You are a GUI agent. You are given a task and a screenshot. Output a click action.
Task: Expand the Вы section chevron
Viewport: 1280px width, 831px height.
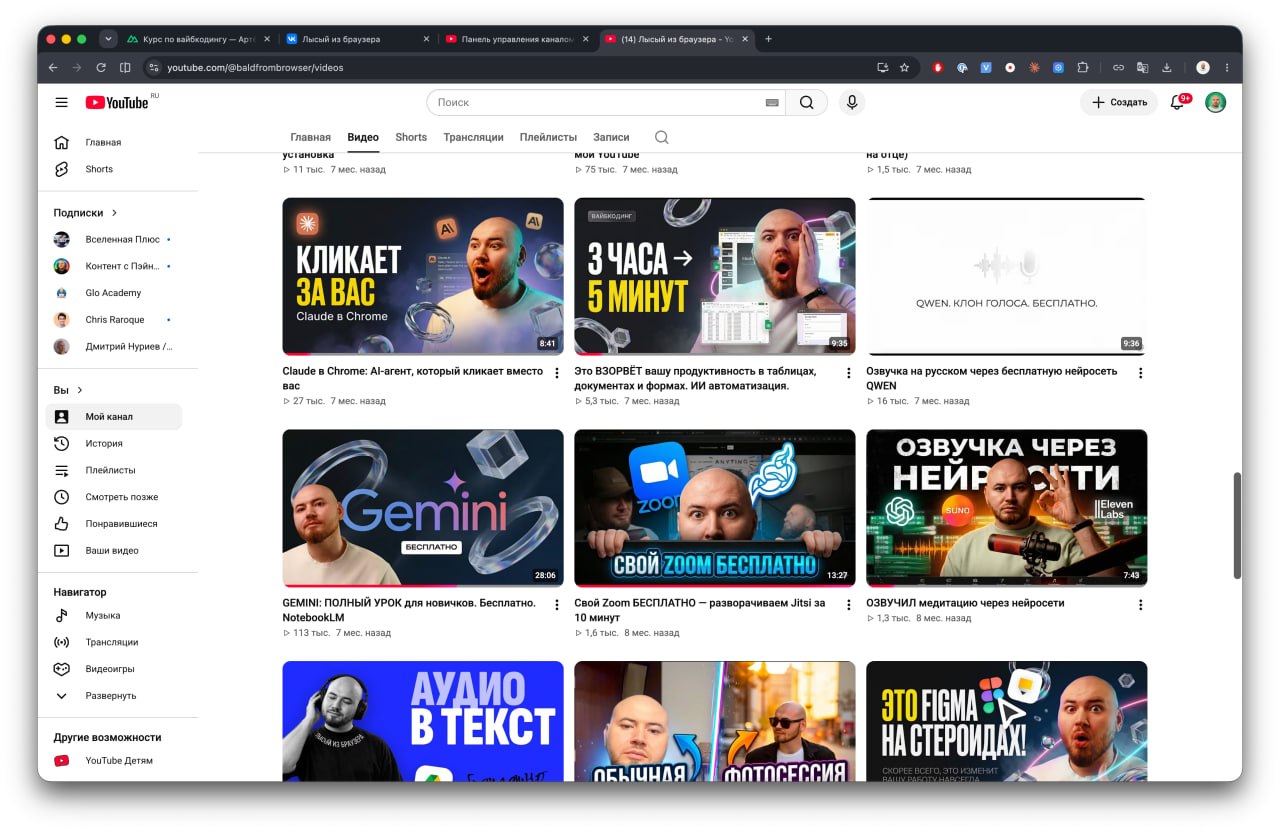pyautogui.click(x=80, y=390)
